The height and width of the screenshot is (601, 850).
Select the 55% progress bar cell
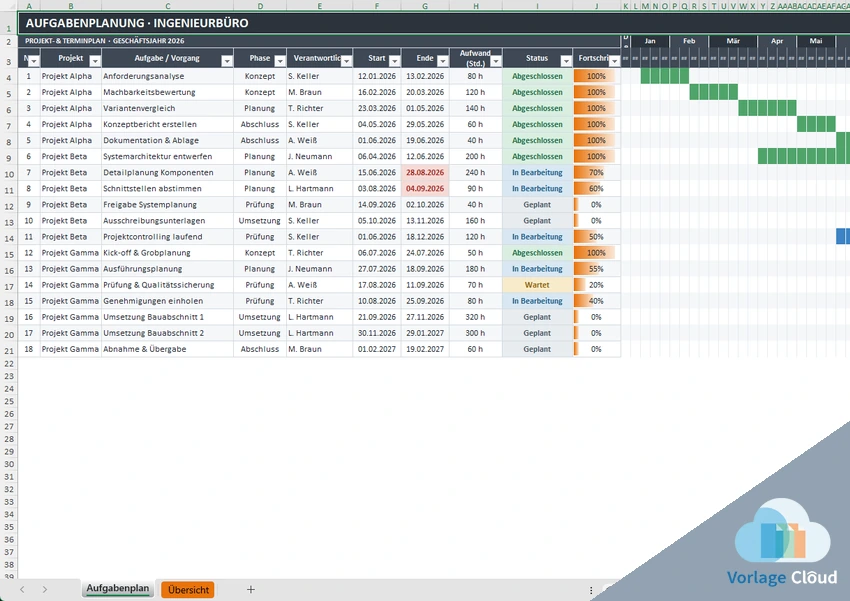tap(596, 269)
